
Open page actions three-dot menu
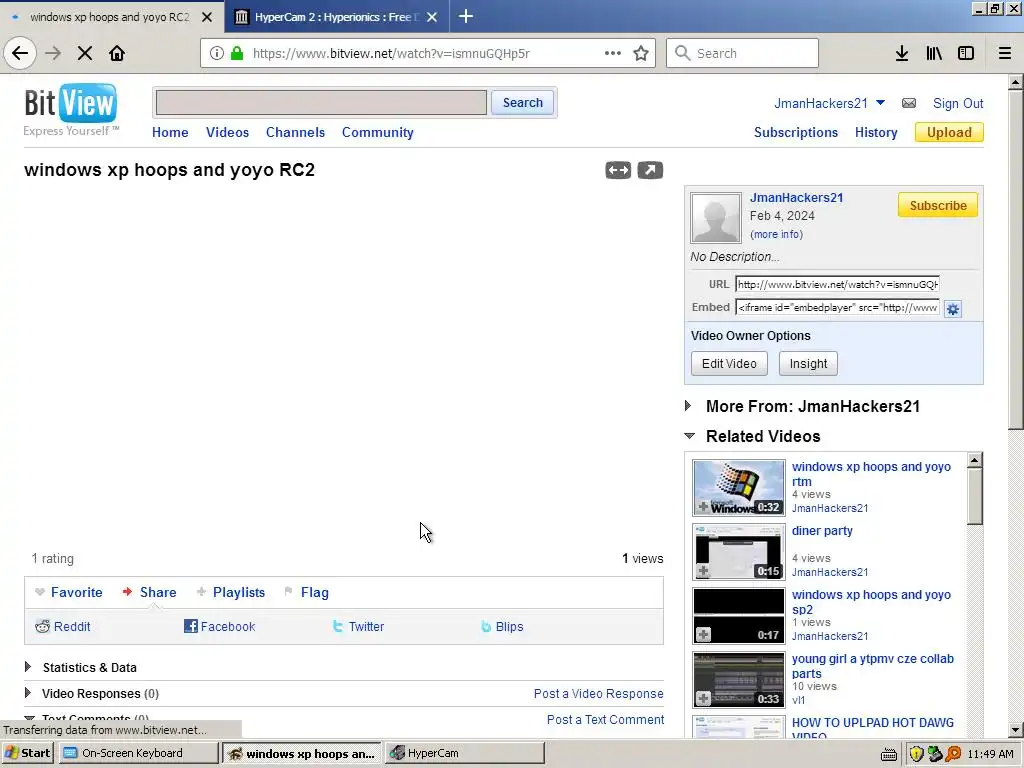point(613,53)
